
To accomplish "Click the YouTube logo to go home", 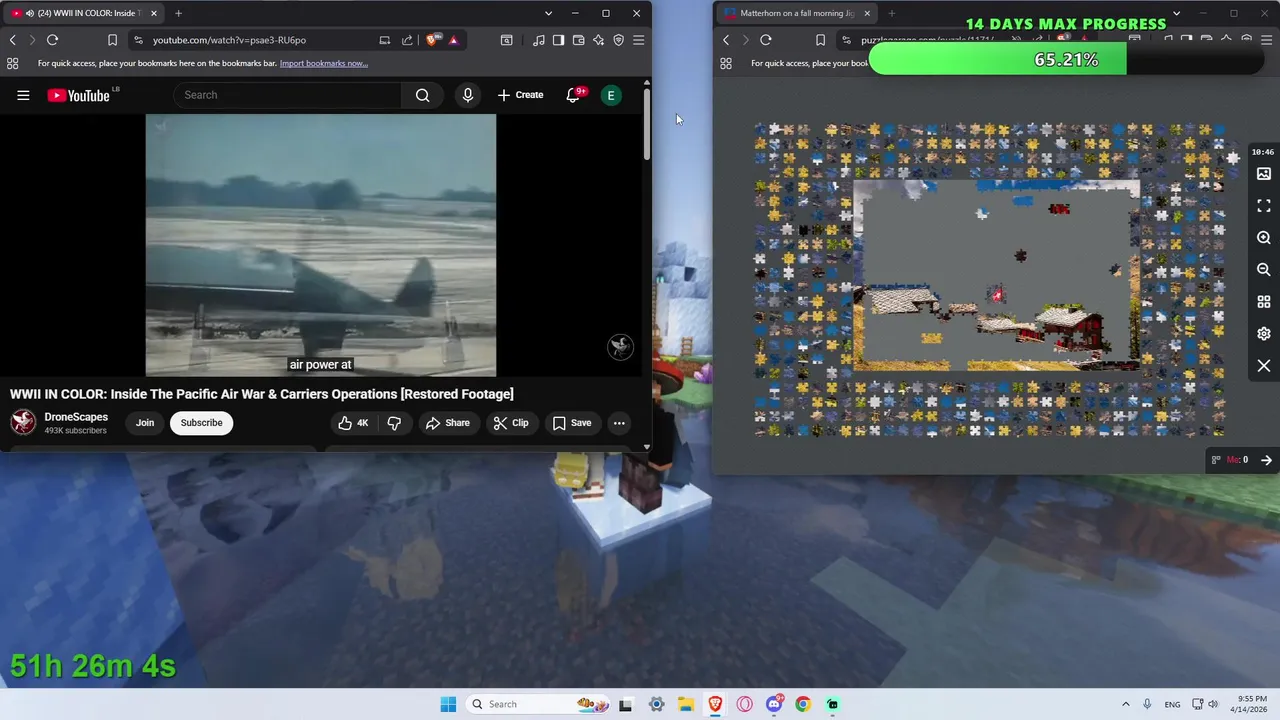I will click(78, 95).
